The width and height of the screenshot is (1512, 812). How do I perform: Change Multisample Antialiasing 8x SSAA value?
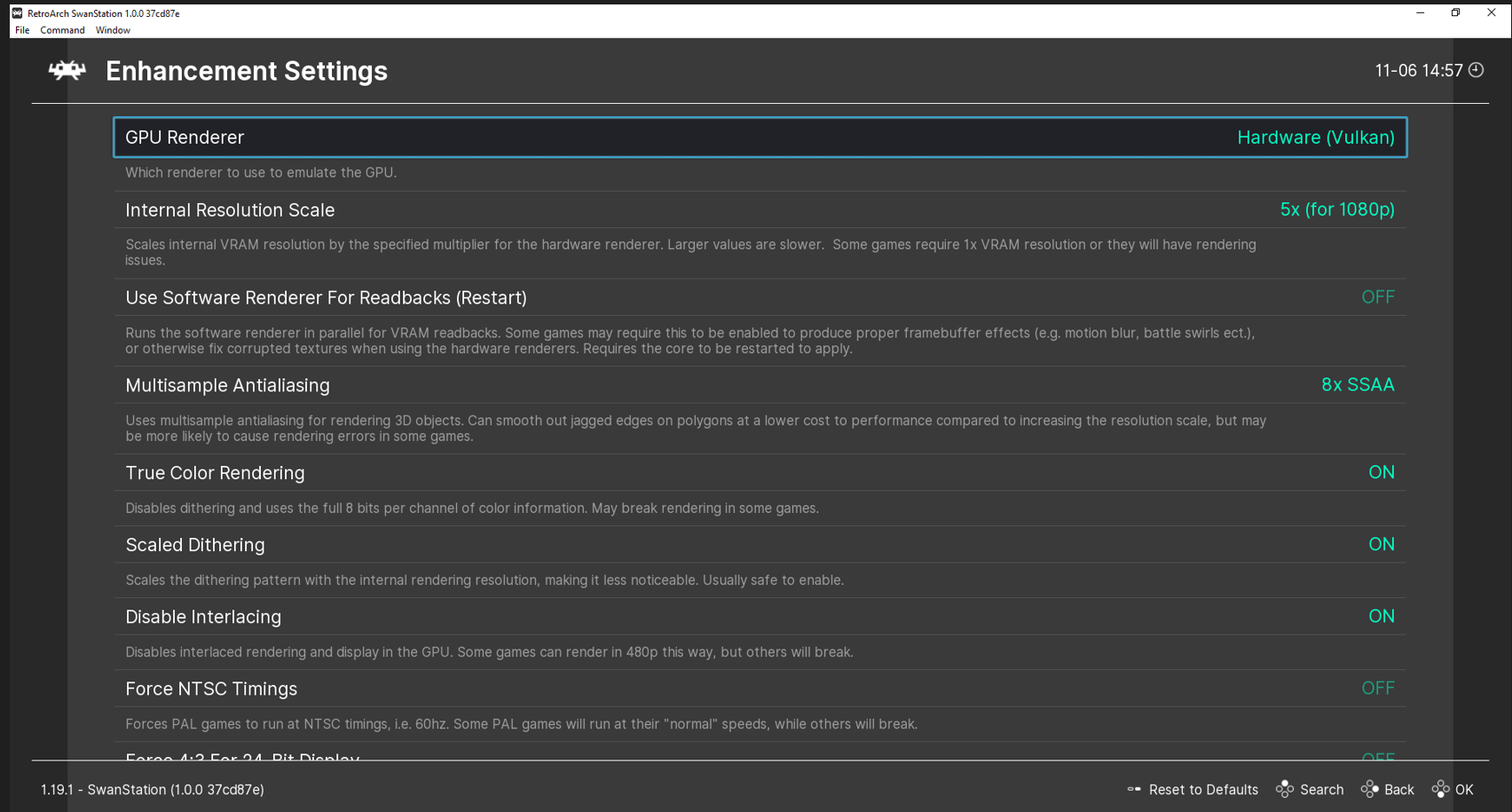coord(1358,384)
